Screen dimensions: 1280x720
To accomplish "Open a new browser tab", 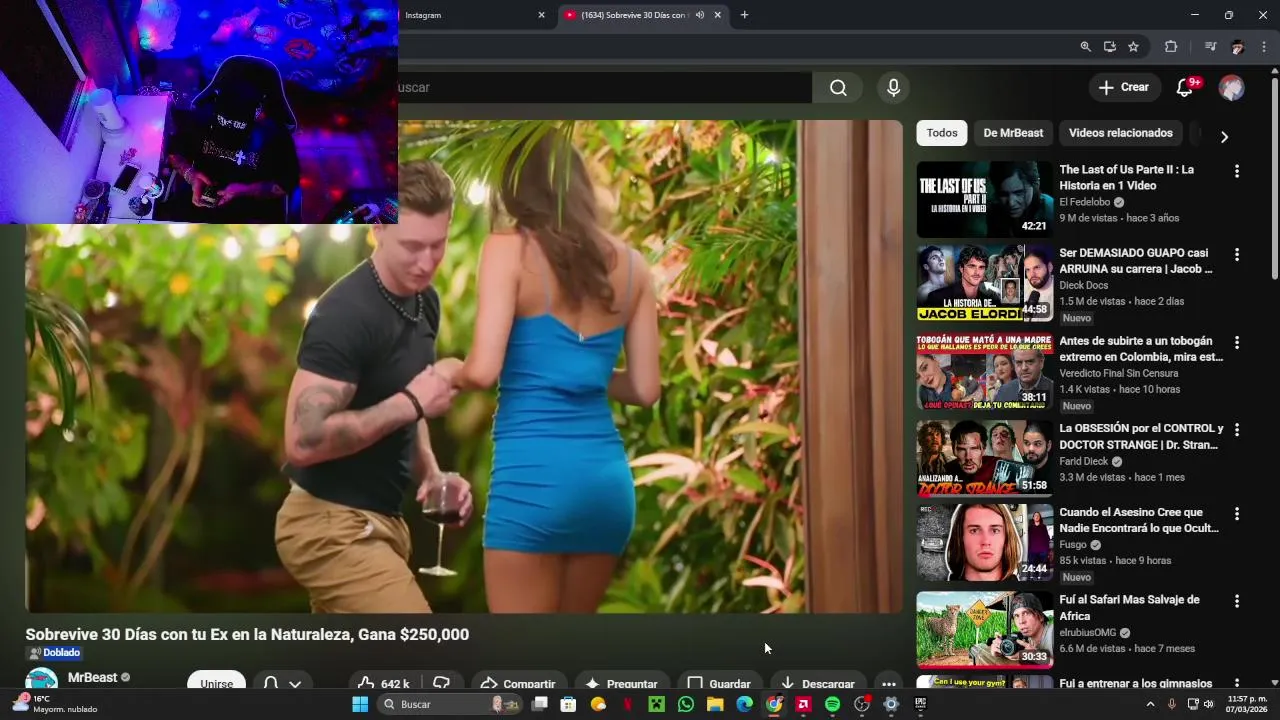I will [744, 15].
